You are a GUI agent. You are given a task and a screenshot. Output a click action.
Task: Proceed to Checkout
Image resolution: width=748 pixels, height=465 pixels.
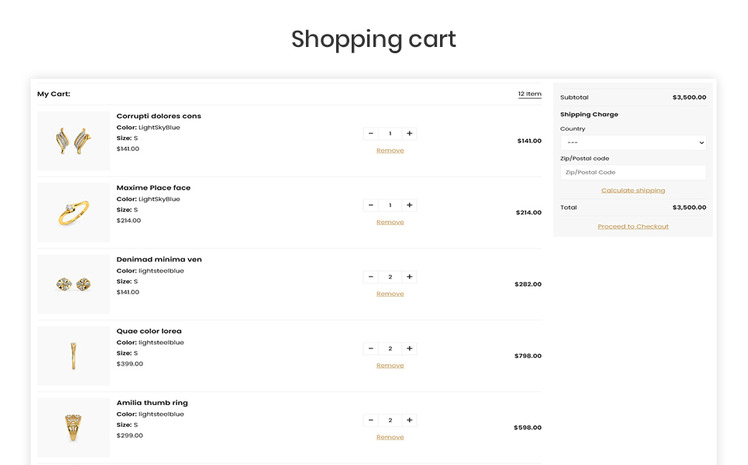tap(633, 227)
